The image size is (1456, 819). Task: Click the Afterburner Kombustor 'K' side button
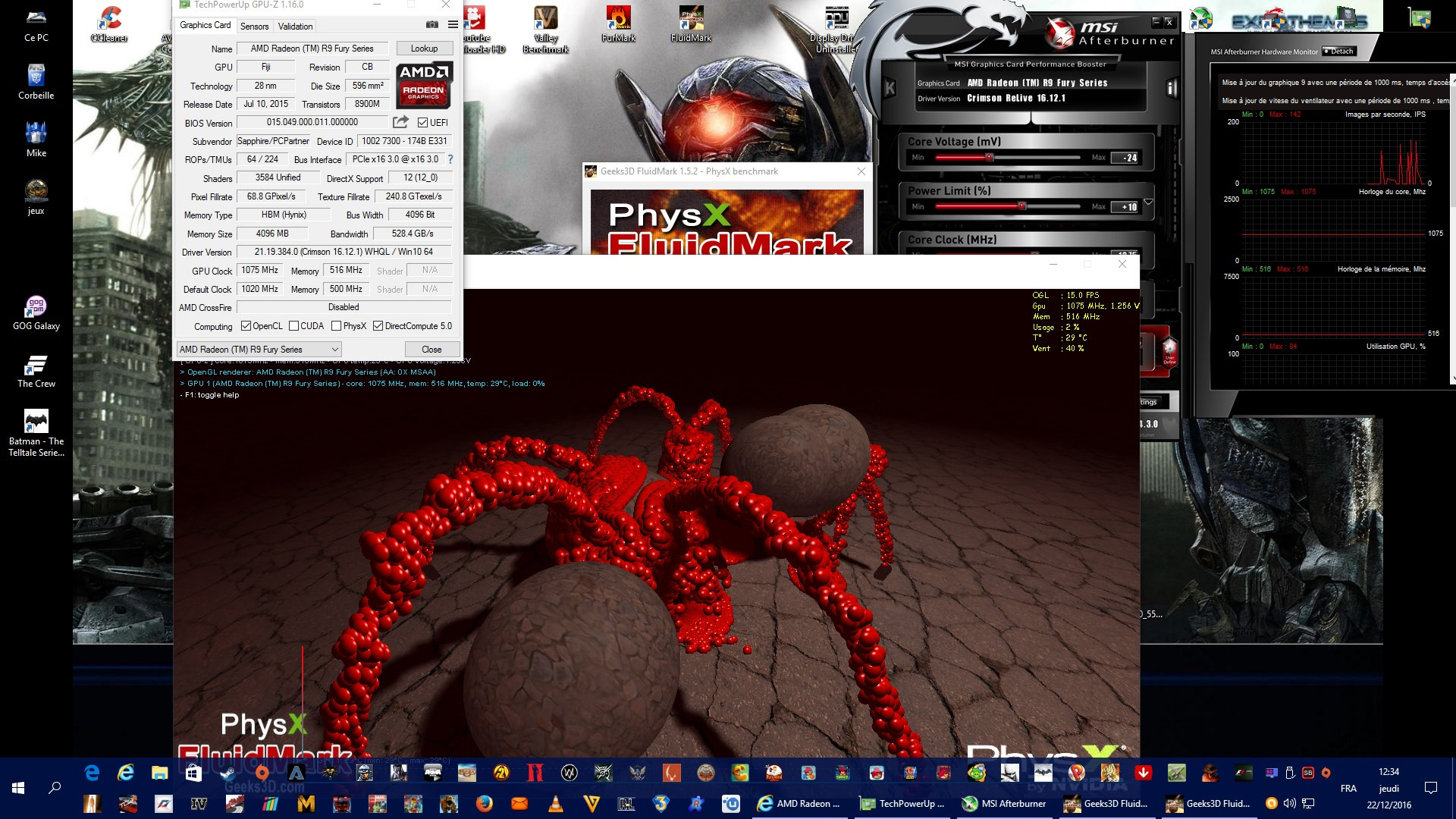890,89
